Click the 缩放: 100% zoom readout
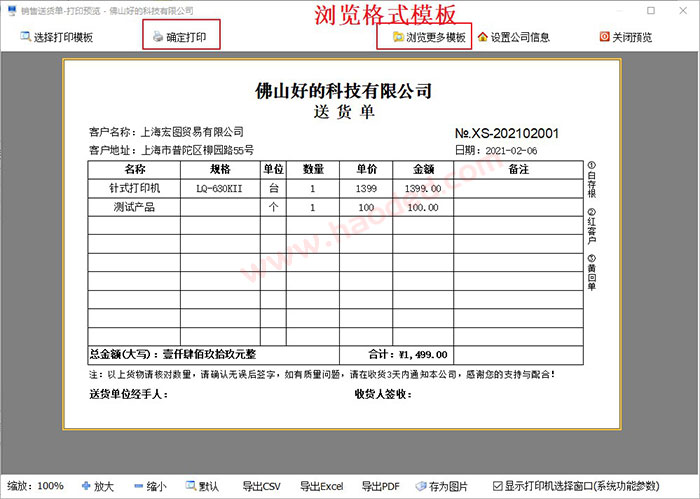The height and width of the screenshot is (499, 700). pos(35,486)
